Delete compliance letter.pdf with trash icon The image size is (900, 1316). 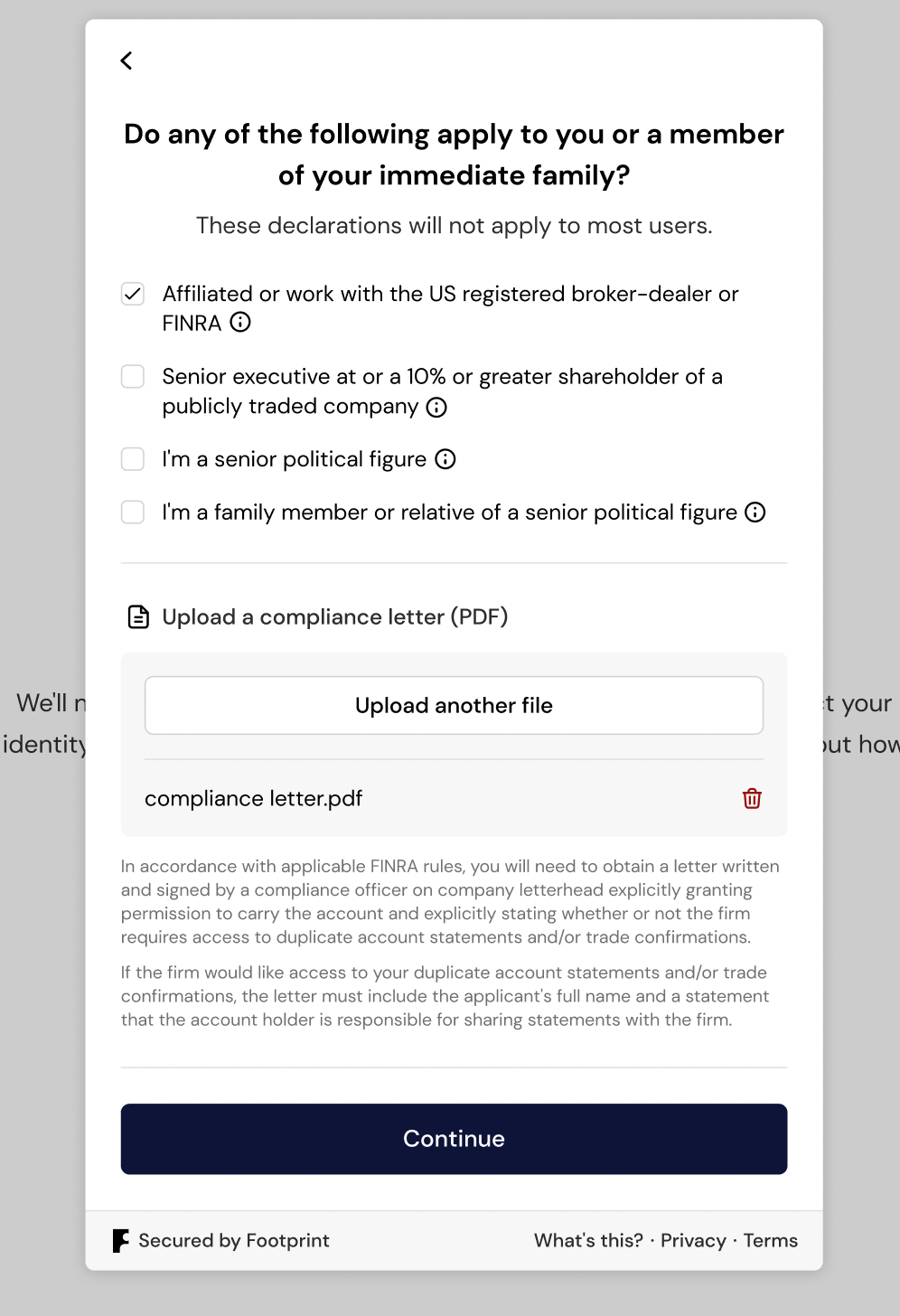752,798
